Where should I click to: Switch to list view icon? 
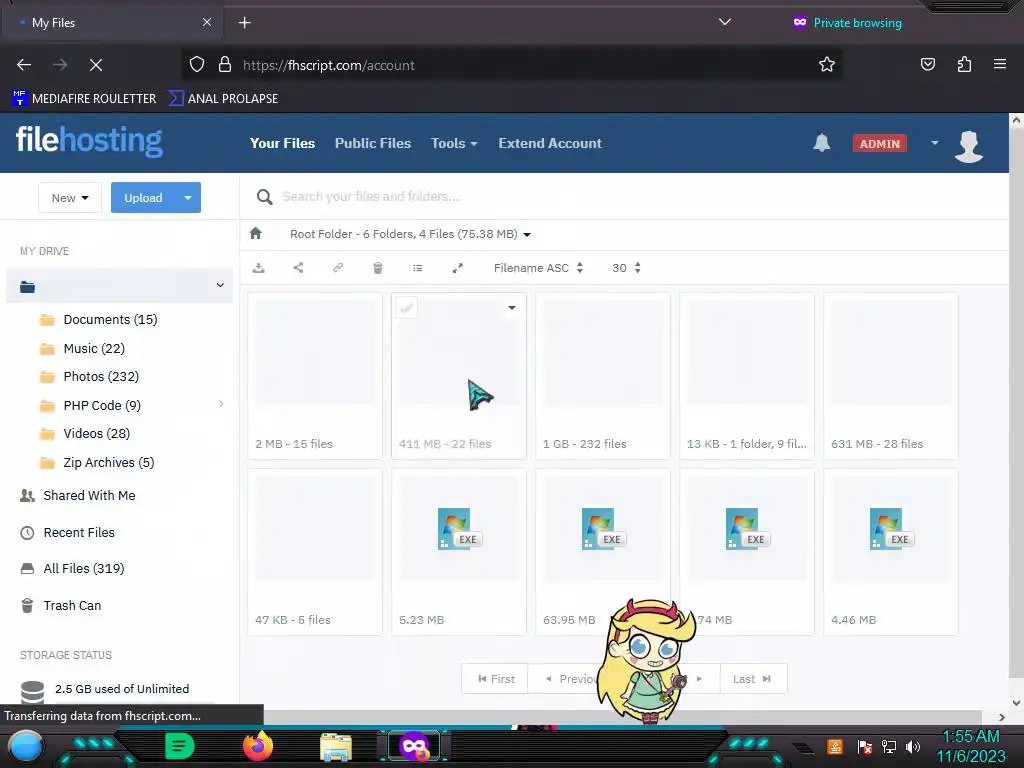click(x=417, y=268)
